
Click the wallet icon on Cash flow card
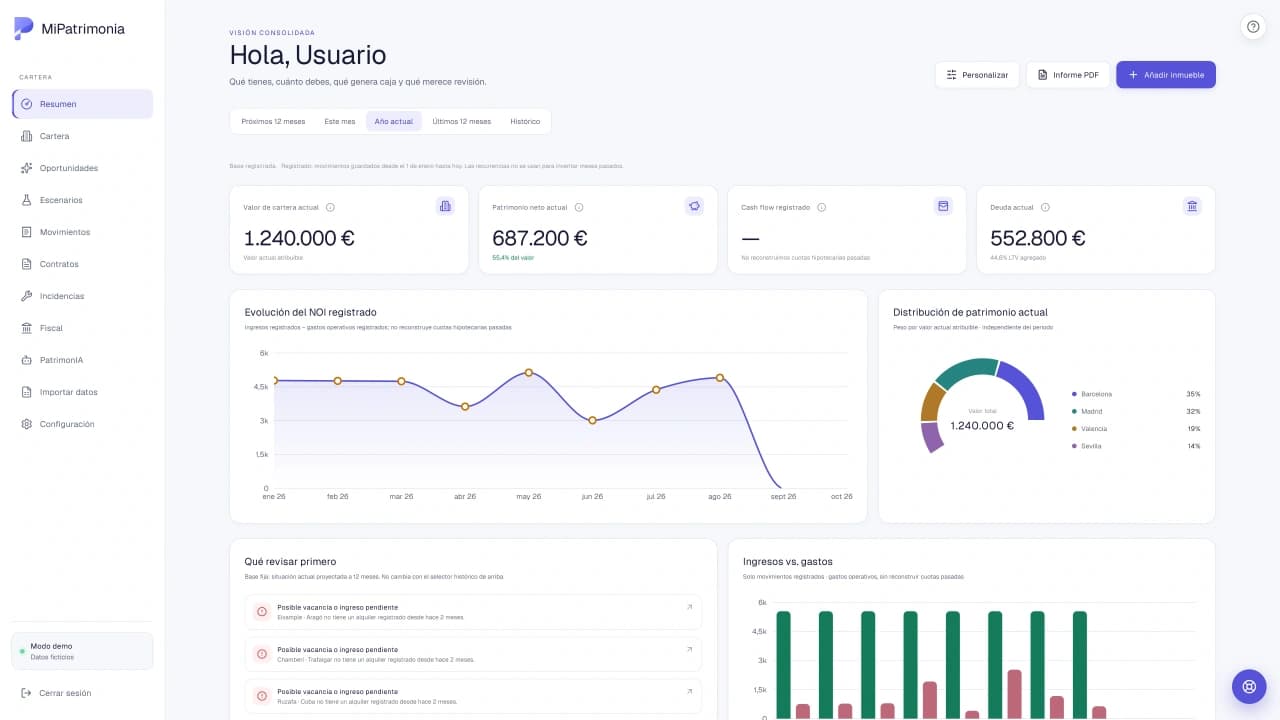(x=943, y=206)
